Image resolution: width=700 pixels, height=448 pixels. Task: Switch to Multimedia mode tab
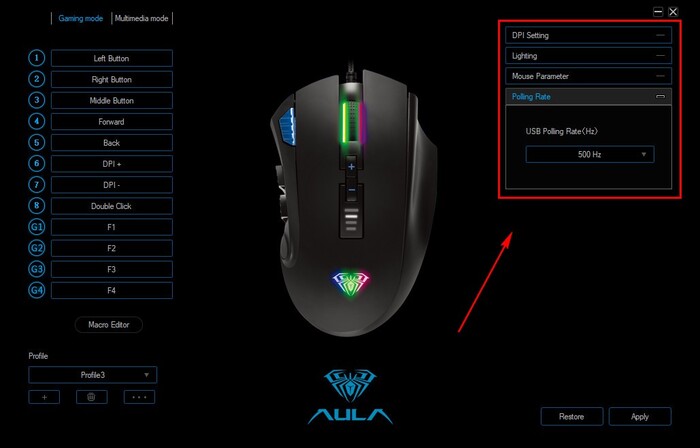click(x=142, y=18)
